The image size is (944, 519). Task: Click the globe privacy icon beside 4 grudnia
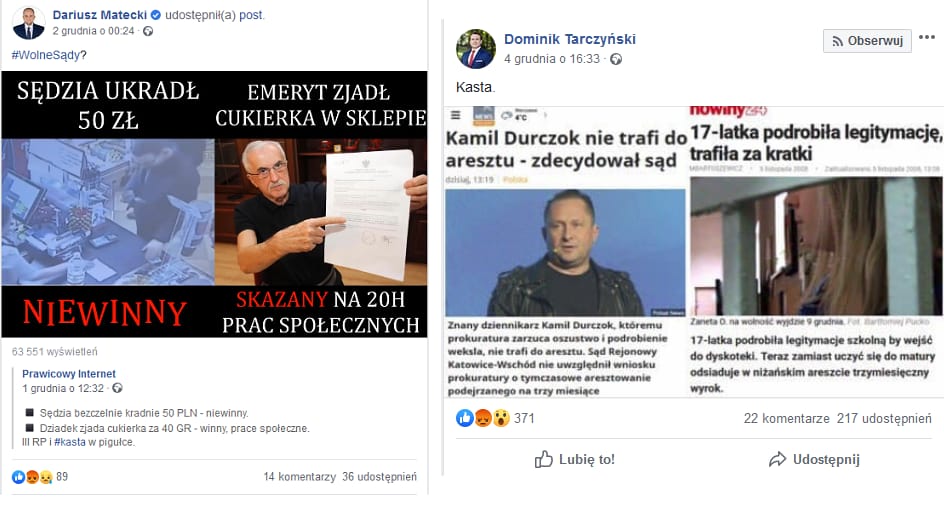616,59
